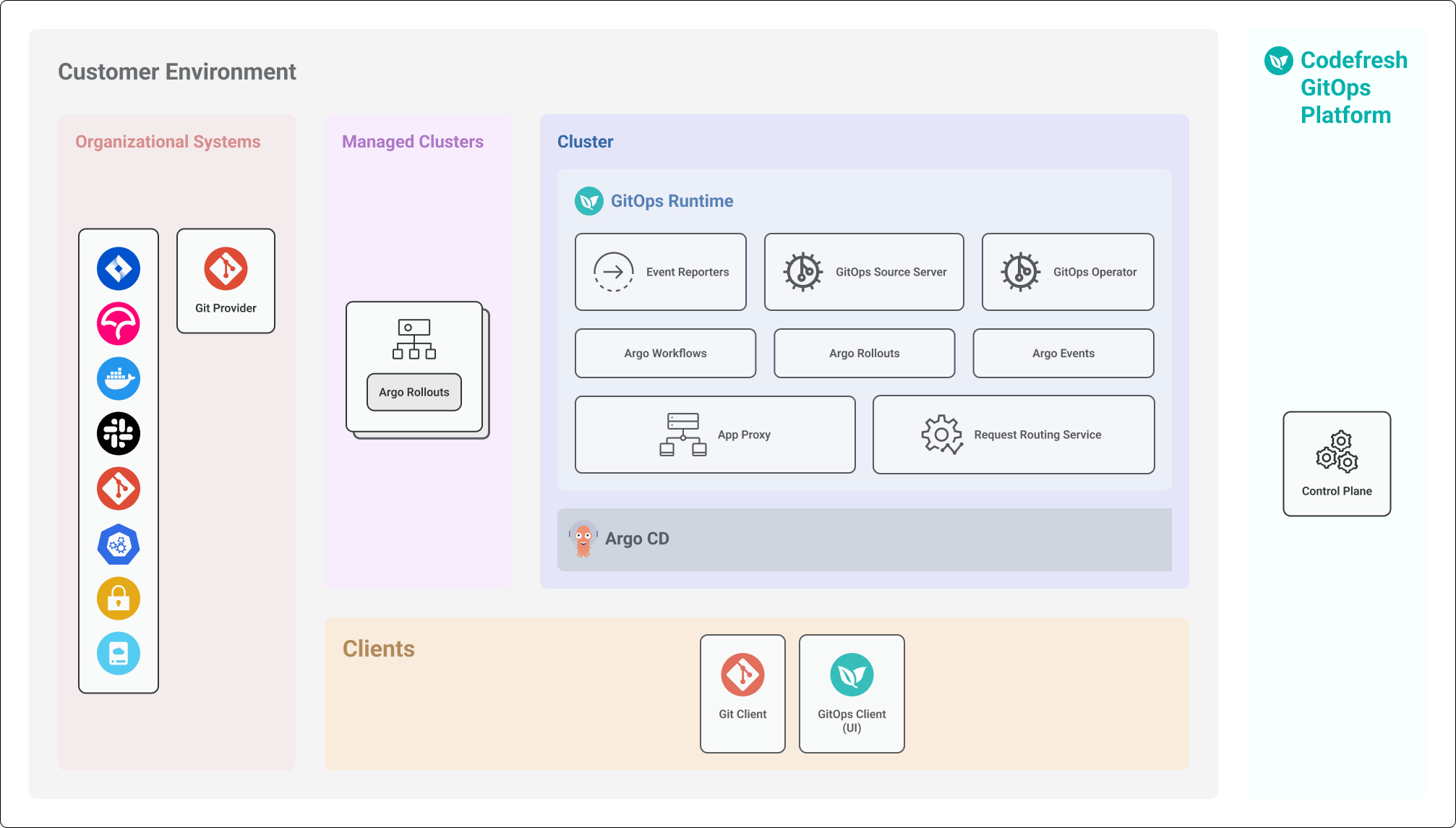Click the Argo Workflows box
Screen dimensions: 1456x828
pos(665,353)
